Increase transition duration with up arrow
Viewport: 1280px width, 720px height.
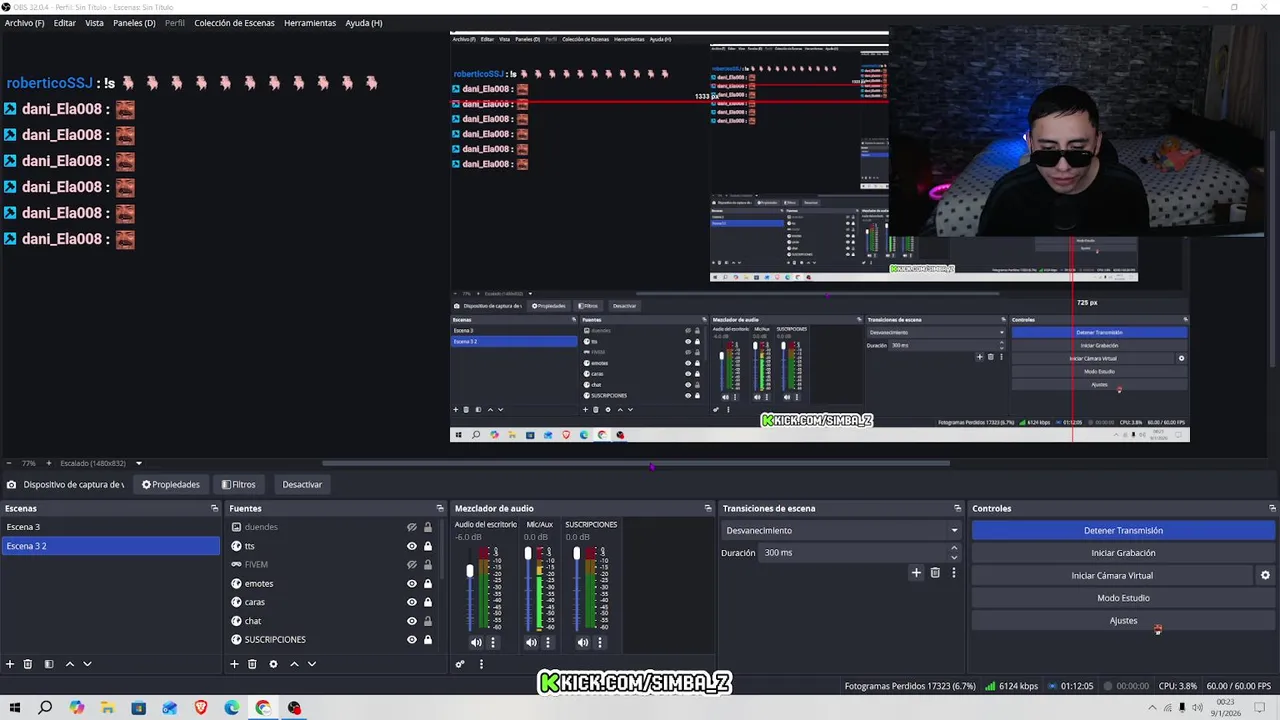click(953, 548)
